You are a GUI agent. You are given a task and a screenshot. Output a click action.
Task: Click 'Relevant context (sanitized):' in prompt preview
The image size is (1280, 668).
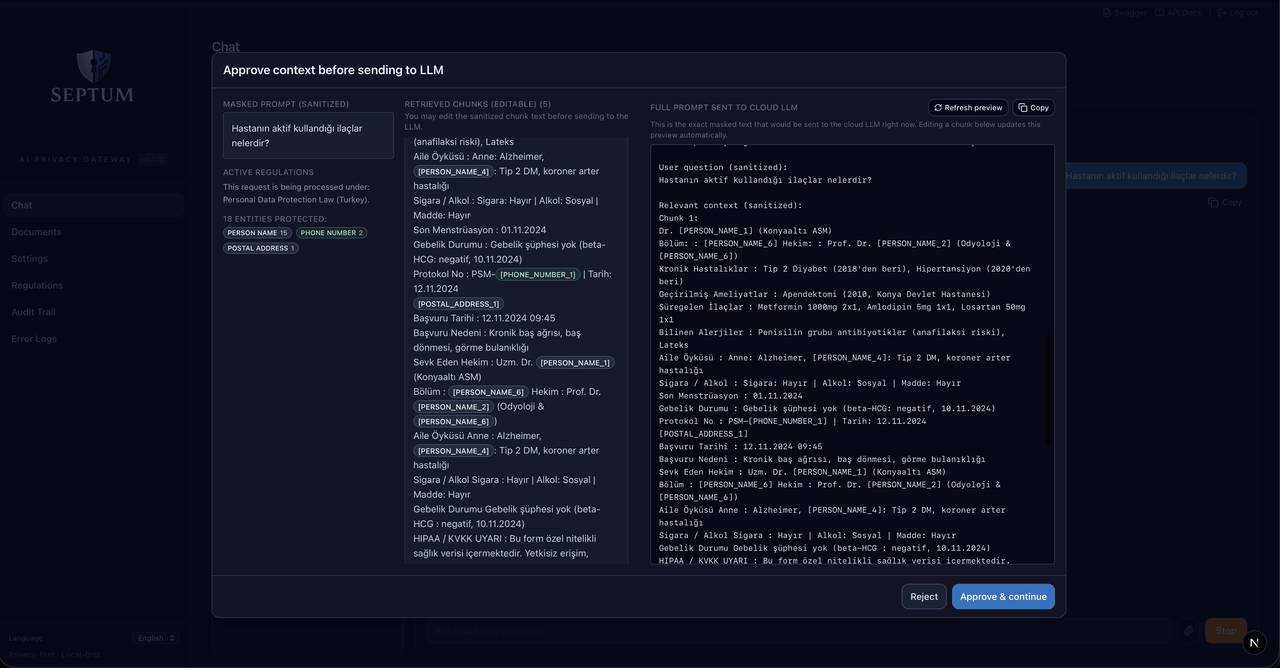coord(730,205)
